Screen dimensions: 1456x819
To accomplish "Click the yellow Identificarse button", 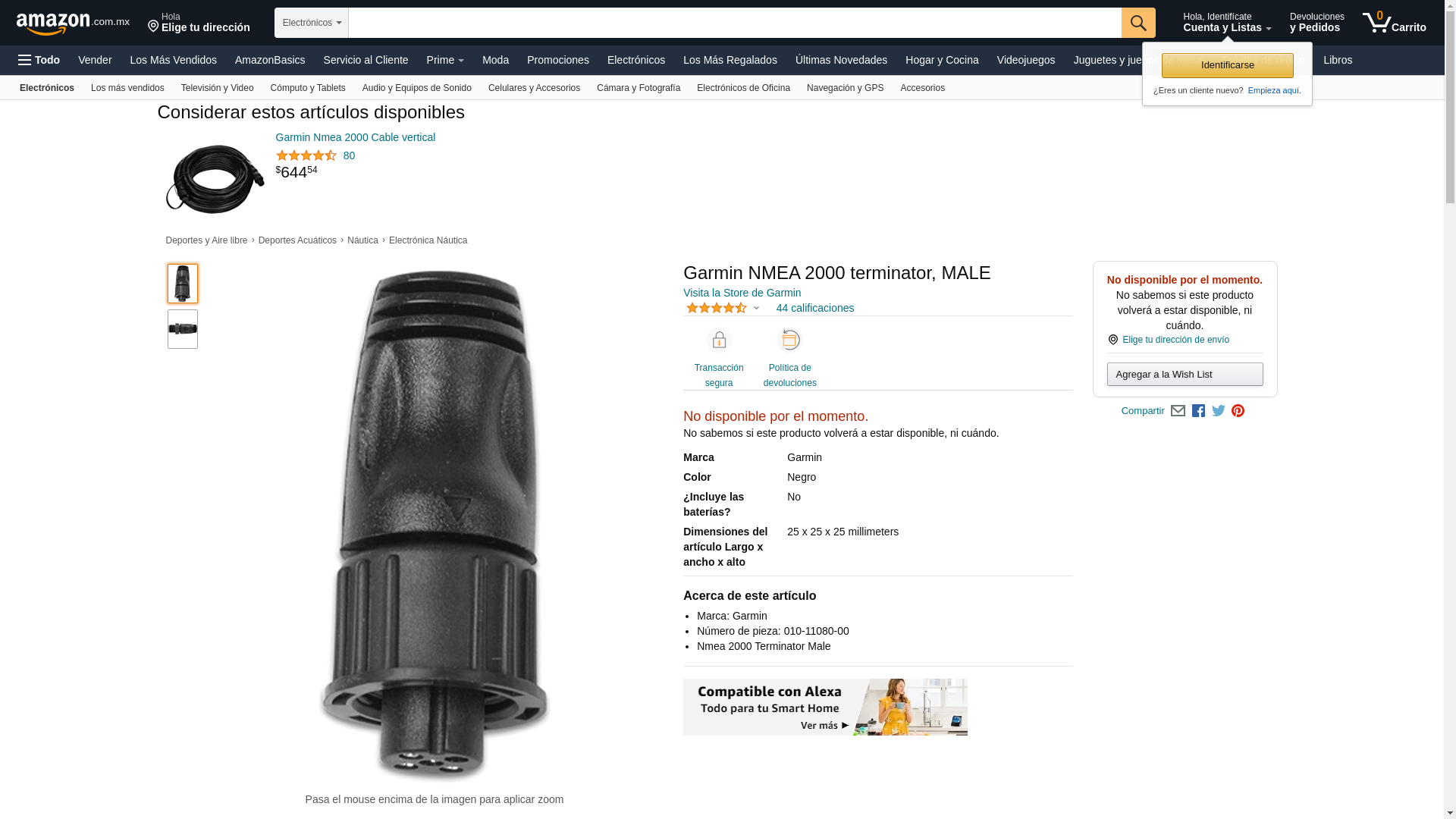I will [1227, 65].
